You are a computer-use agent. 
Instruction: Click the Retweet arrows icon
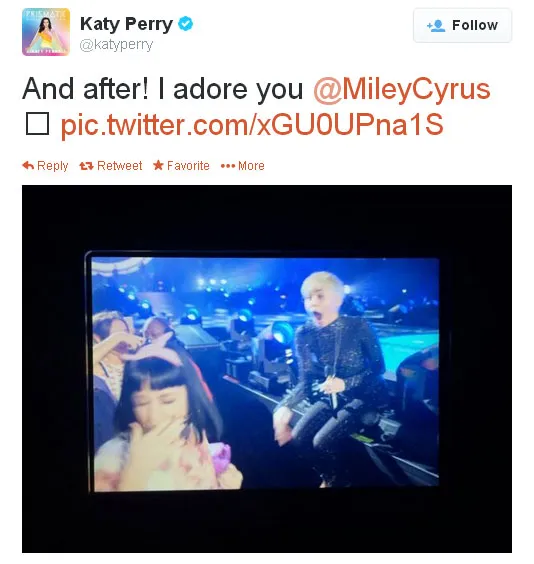coord(86,166)
